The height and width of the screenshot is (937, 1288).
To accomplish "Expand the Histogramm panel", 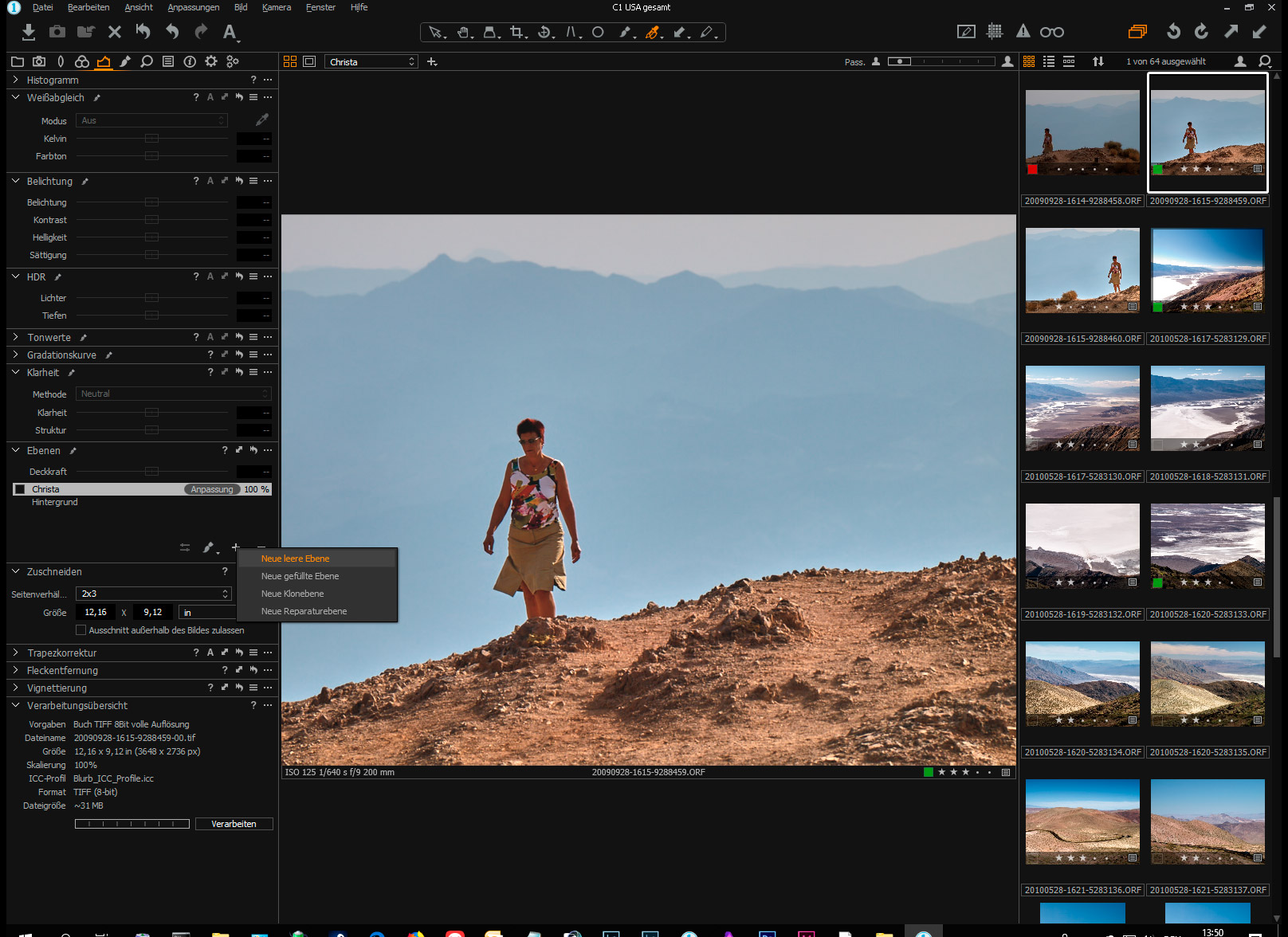I will 15,80.
